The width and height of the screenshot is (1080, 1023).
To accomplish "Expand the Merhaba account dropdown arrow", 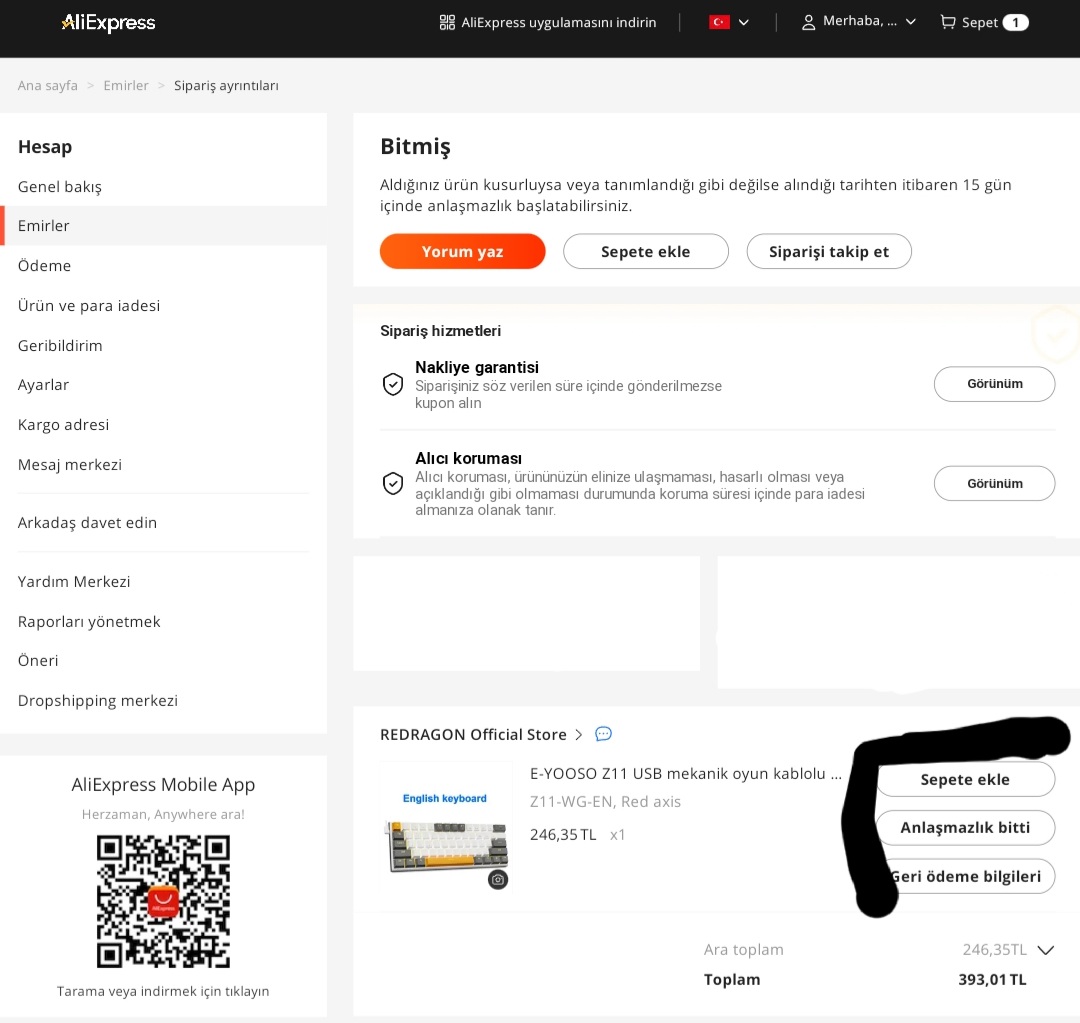I will coord(911,22).
